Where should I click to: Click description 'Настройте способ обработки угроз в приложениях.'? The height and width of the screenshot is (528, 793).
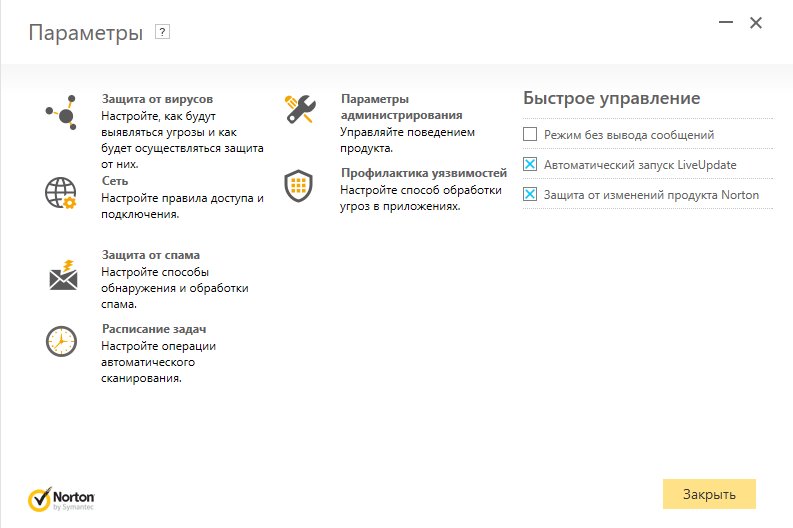point(421,198)
